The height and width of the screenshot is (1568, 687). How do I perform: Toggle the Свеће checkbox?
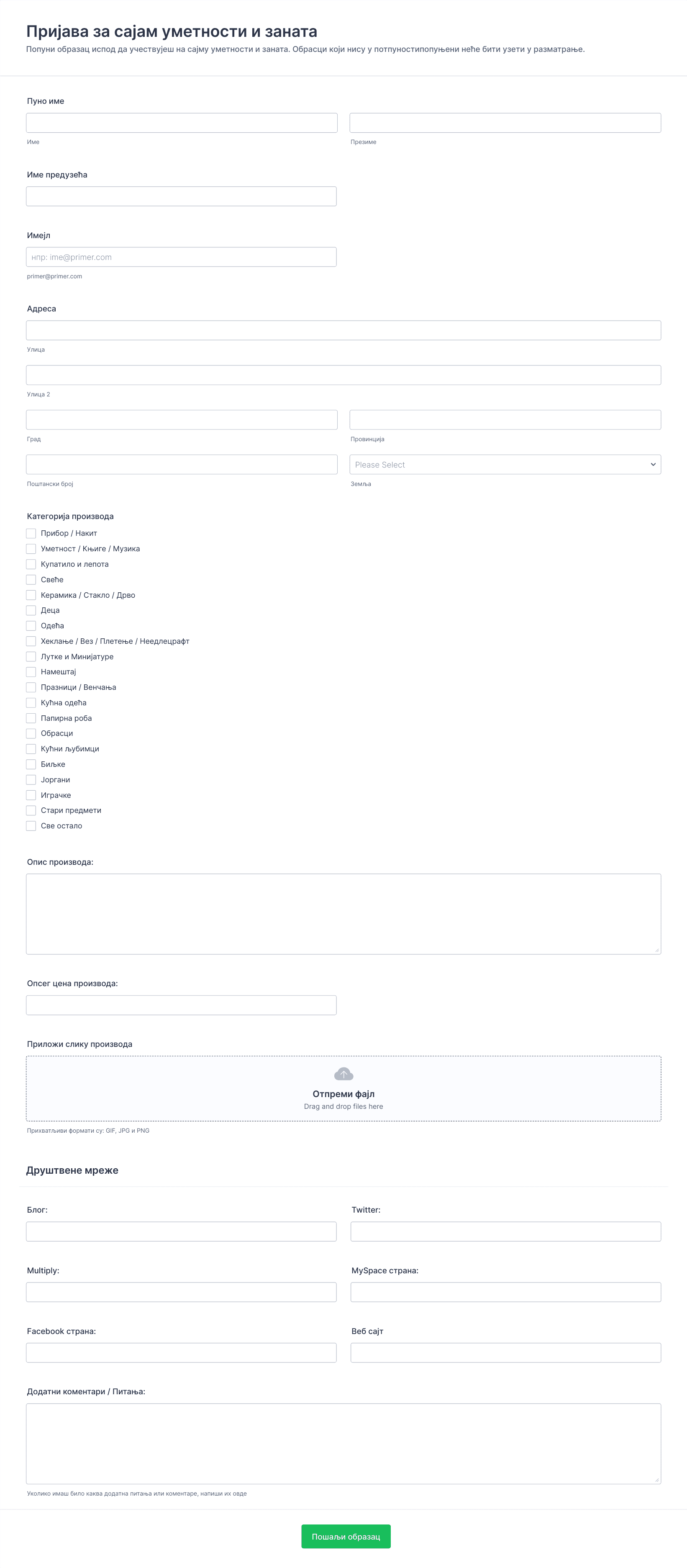[x=31, y=579]
